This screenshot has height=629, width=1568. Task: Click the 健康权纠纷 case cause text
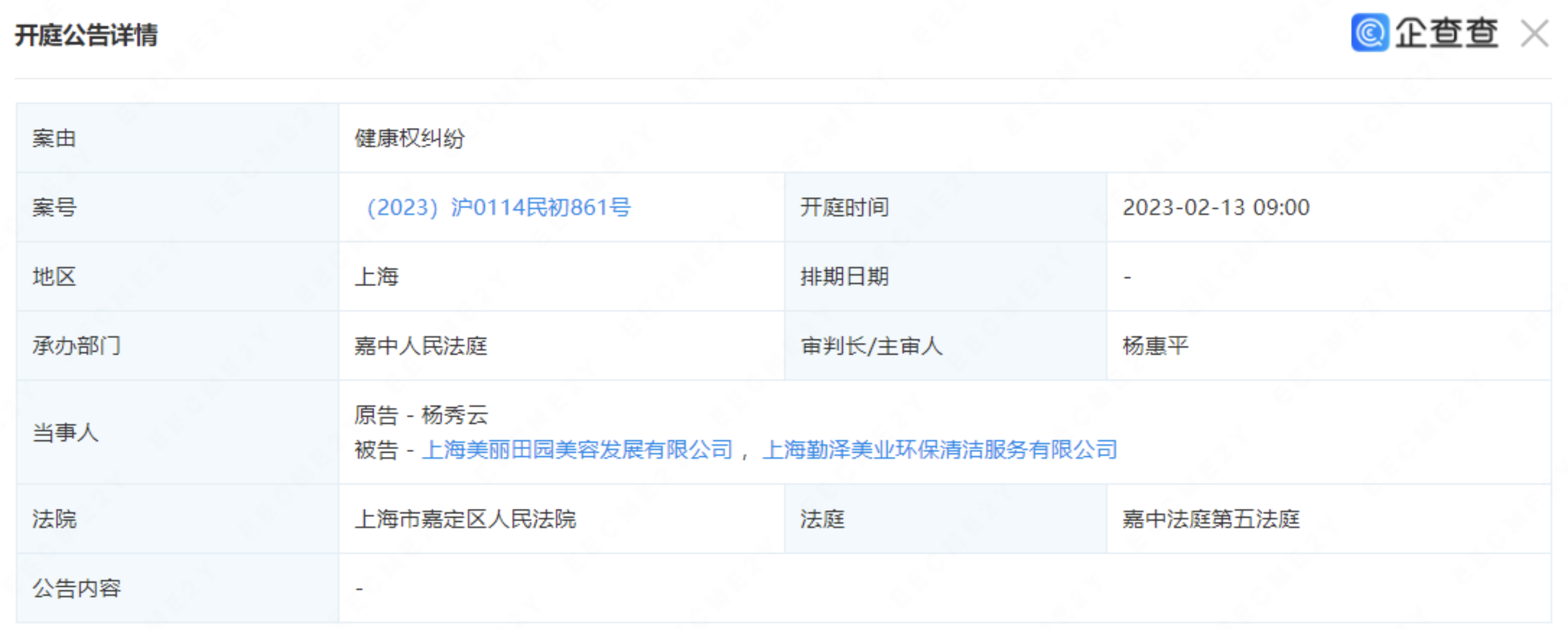click(409, 138)
